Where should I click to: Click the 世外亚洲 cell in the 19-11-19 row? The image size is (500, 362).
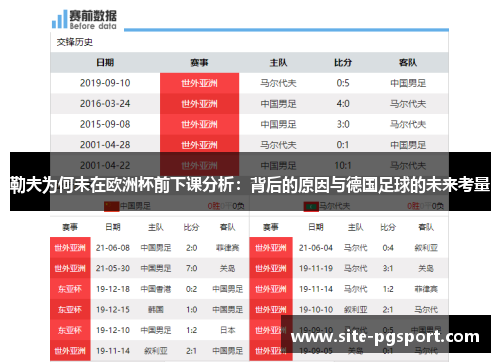click(x=271, y=268)
